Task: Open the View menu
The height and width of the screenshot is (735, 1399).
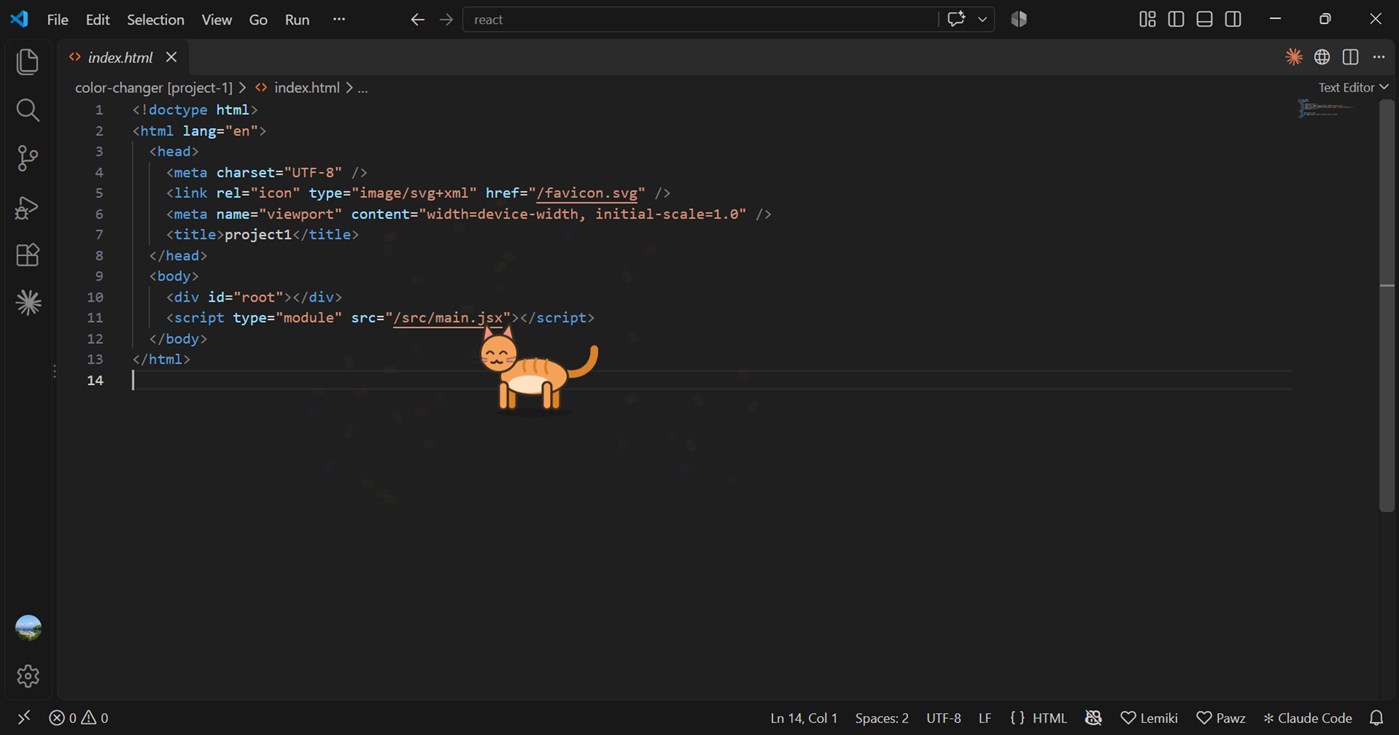Action: point(217,19)
